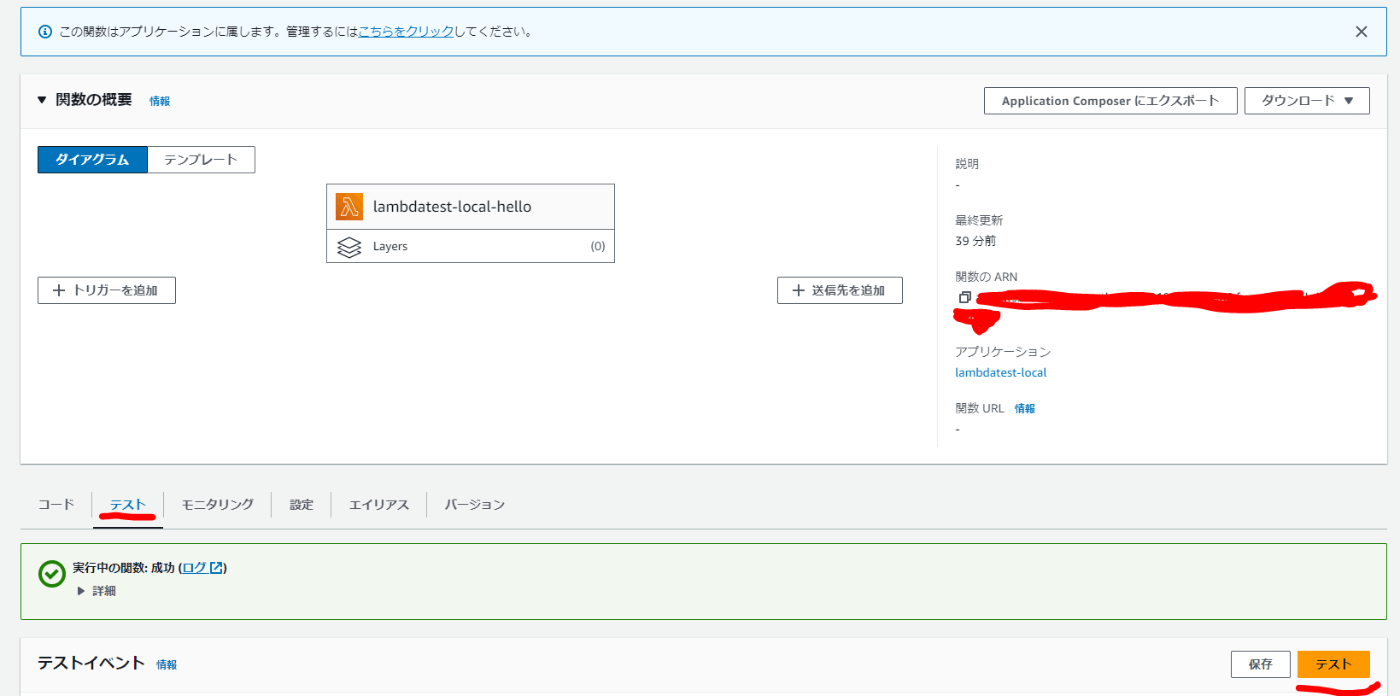
Task: Click the 送信先を追加 button
Action: pyautogui.click(x=840, y=290)
